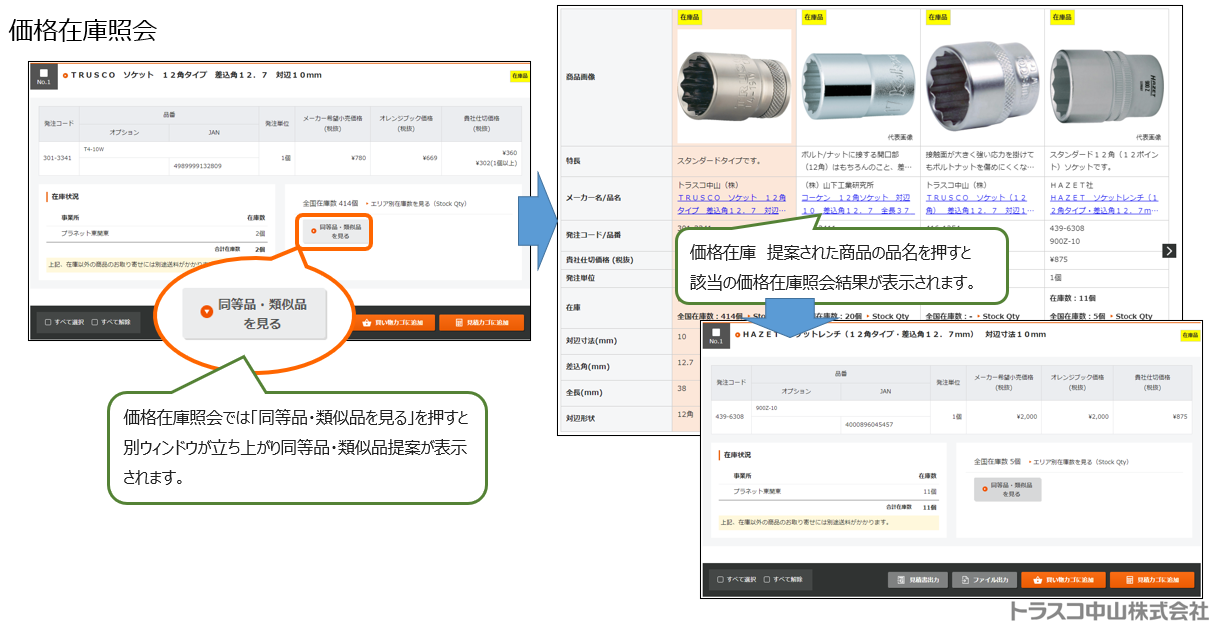The image size is (1215, 625).
Task: Select プラネット東関東 row with 2個 stock
Action: click(156, 232)
